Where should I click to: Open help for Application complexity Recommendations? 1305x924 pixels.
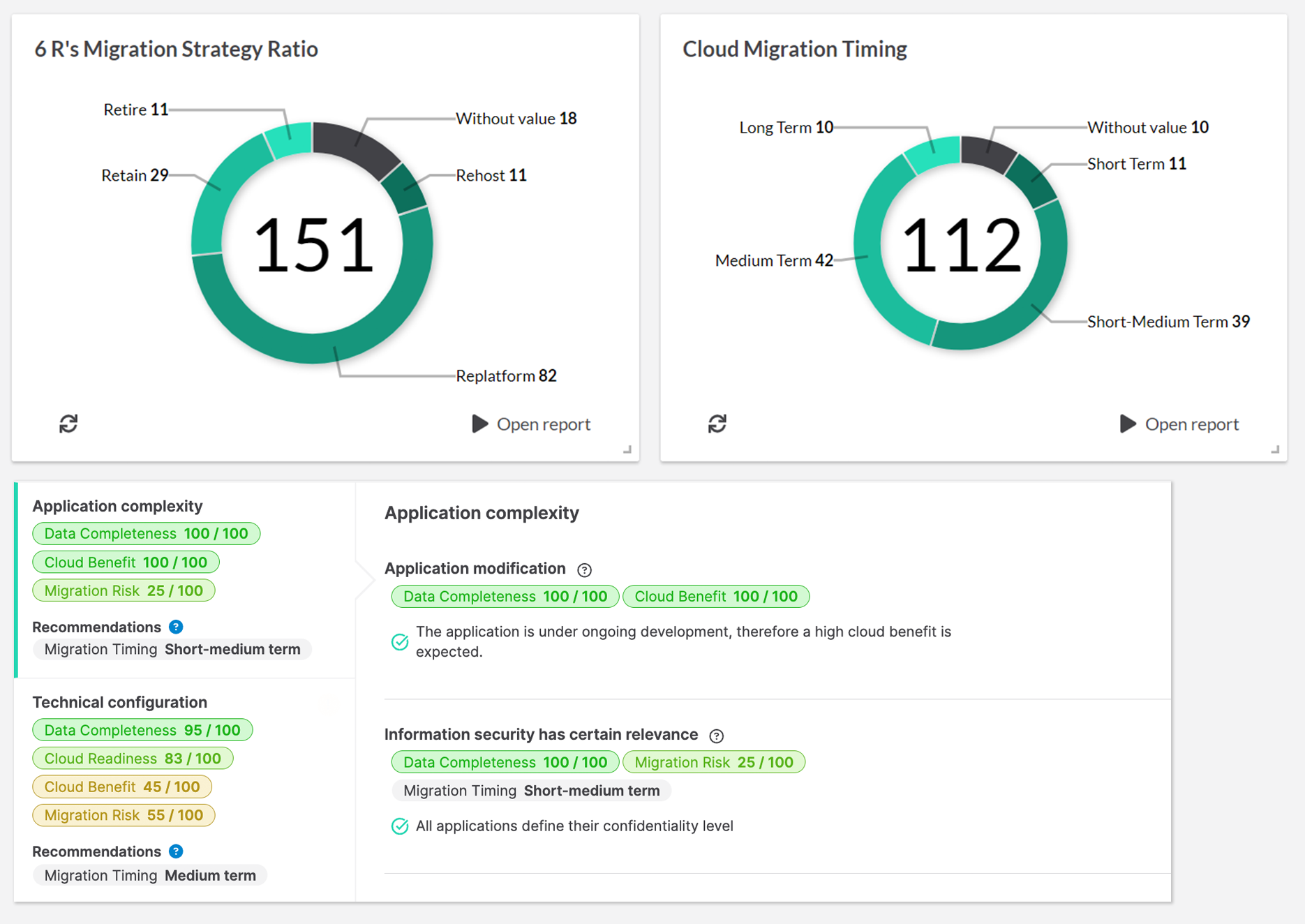(176, 627)
